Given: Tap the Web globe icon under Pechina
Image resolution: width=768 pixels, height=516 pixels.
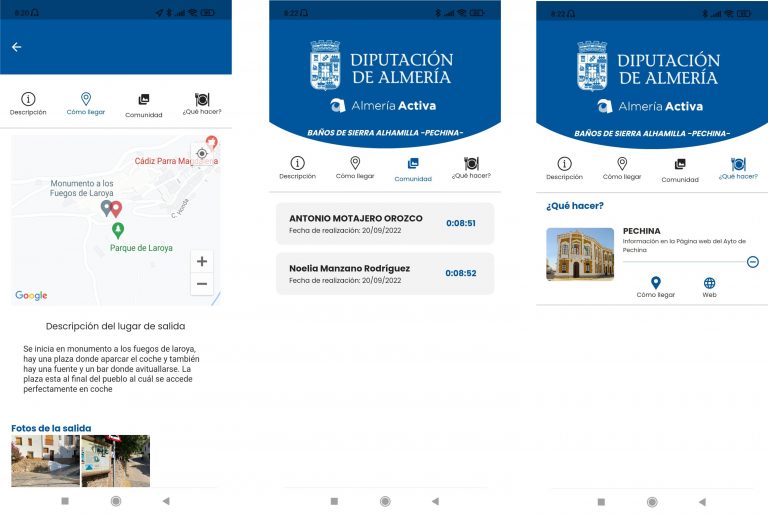Looking at the screenshot, I should (x=709, y=284).
